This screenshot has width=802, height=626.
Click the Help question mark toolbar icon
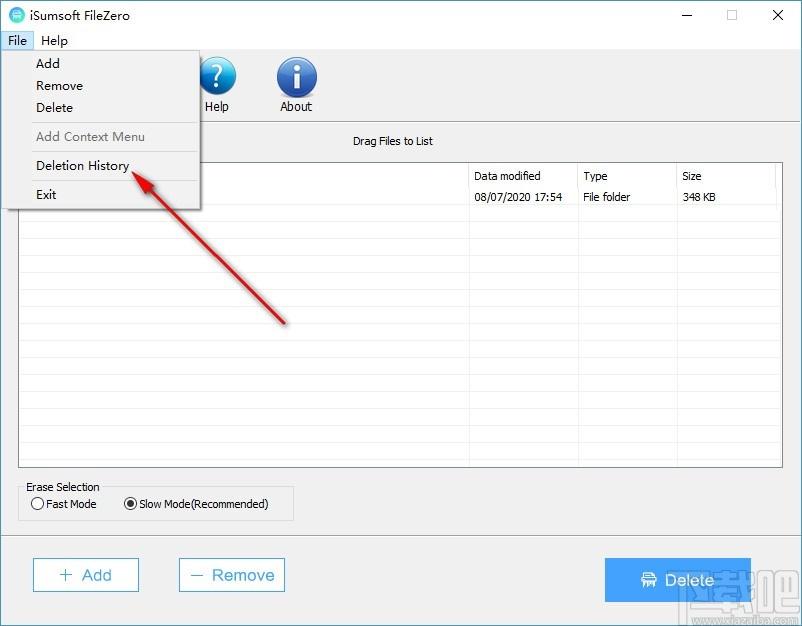(x=217, y=79)
